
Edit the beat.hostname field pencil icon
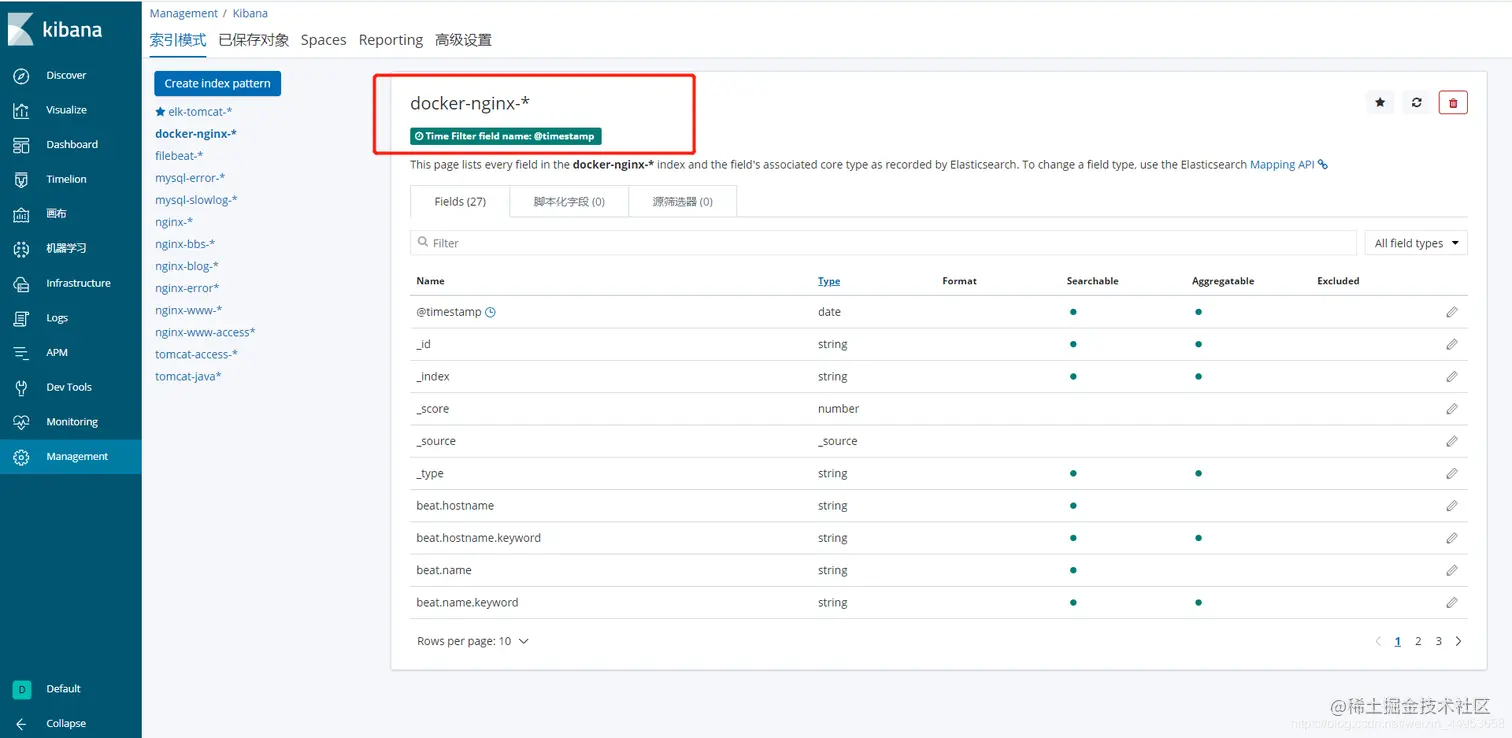[x=1452, y=506]
